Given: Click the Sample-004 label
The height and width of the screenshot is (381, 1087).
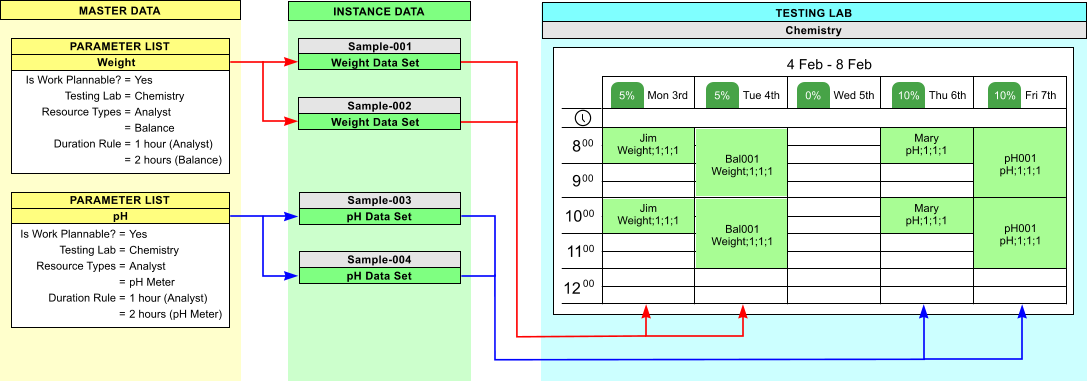Looking at the screenshot, I should pyautogui.click(x=379, y=260).
